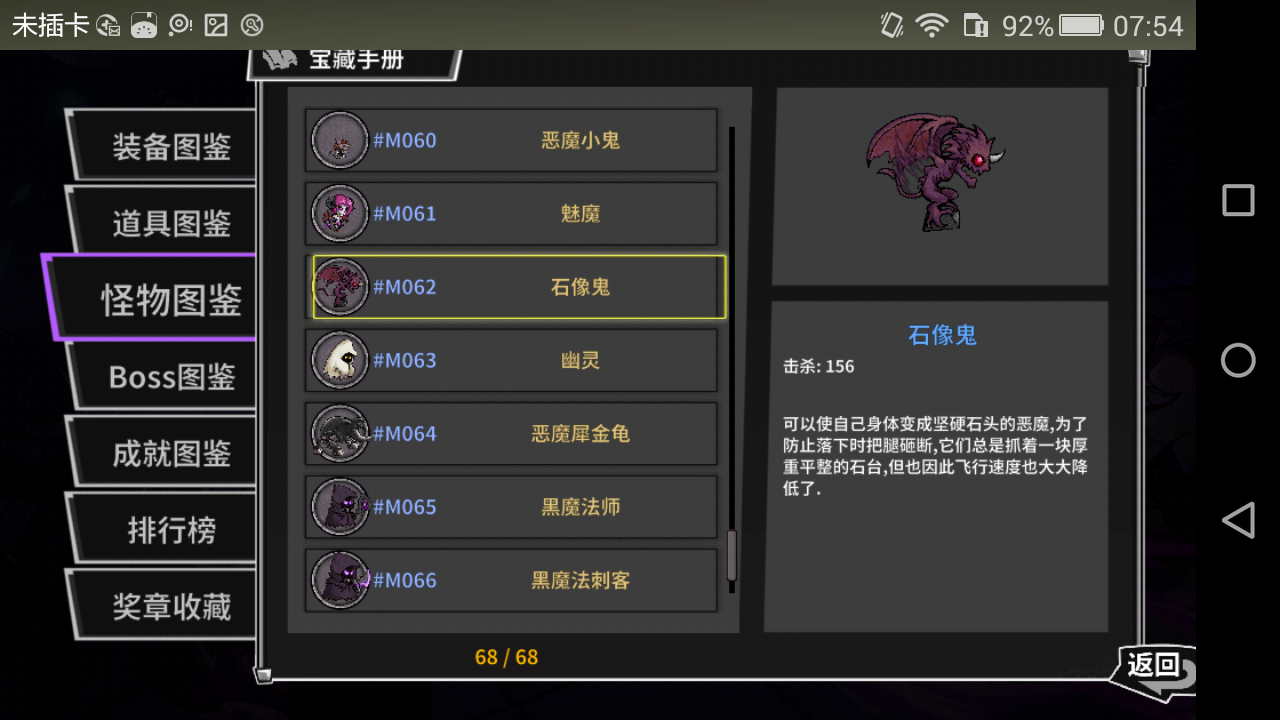Choose the 幽灵 ghost portrait icon
The height and width of the screenshot is (720, 1280).
340,360
